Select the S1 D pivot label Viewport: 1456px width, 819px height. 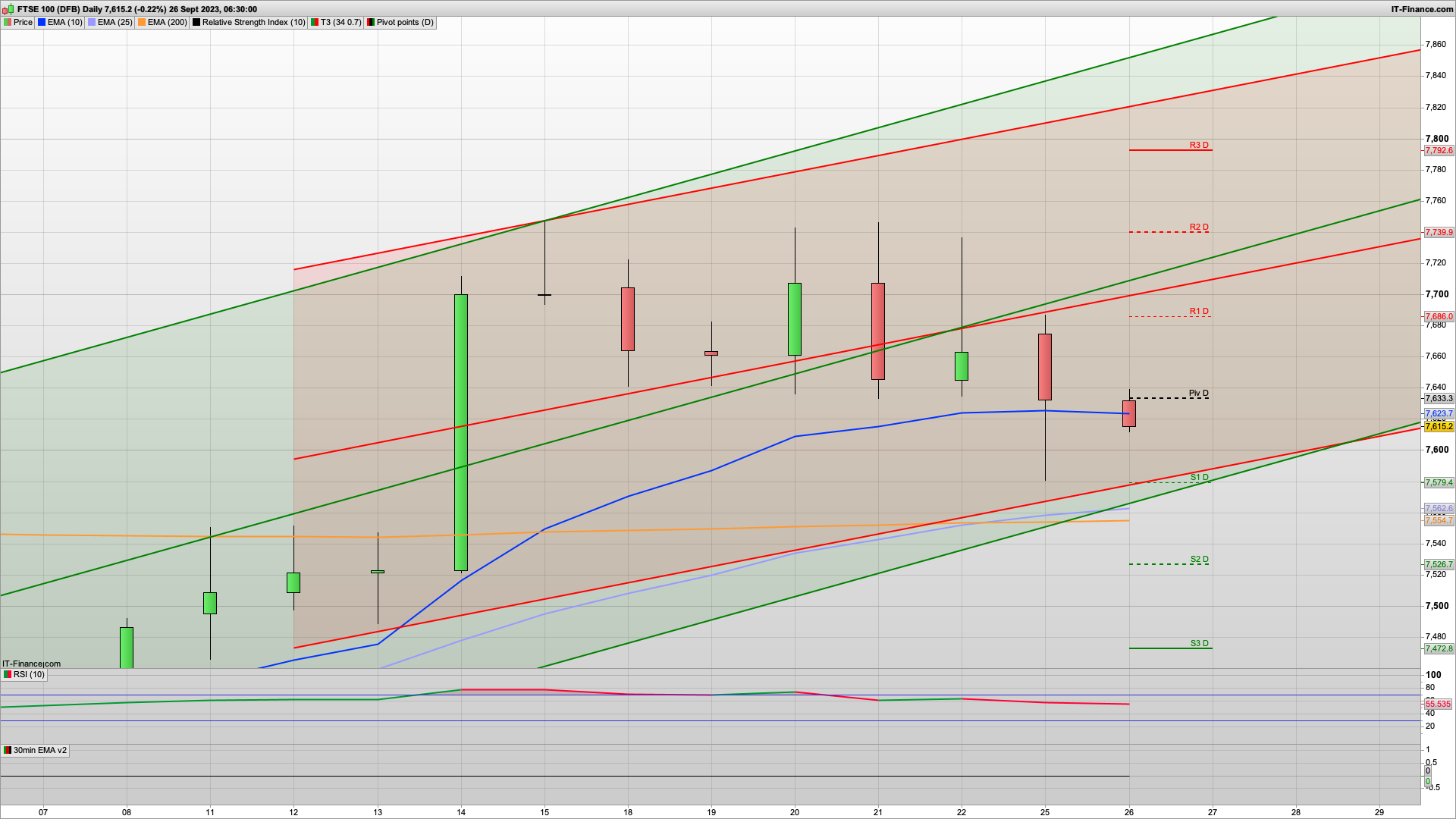coord(1199,477)
